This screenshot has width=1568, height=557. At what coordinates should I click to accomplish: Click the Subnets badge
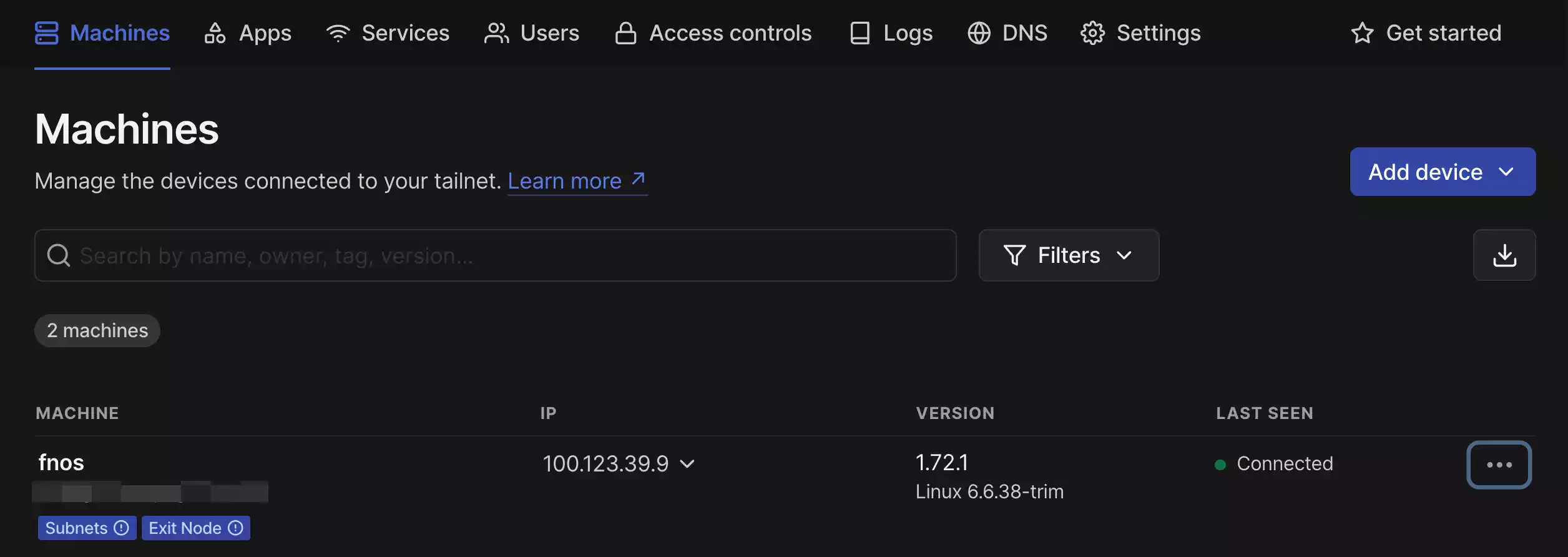(77, 528)
